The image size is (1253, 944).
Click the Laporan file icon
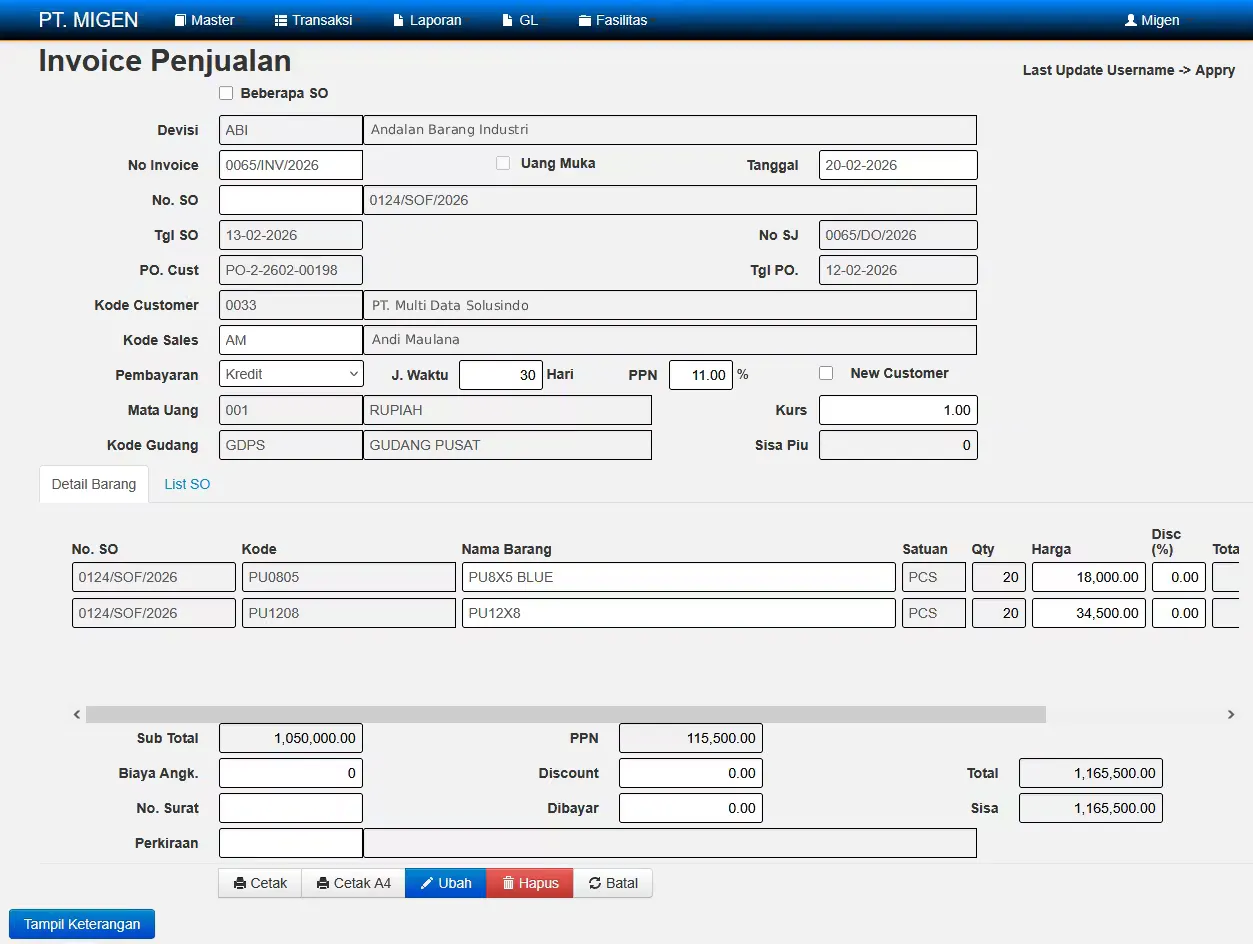click(399, 20)
